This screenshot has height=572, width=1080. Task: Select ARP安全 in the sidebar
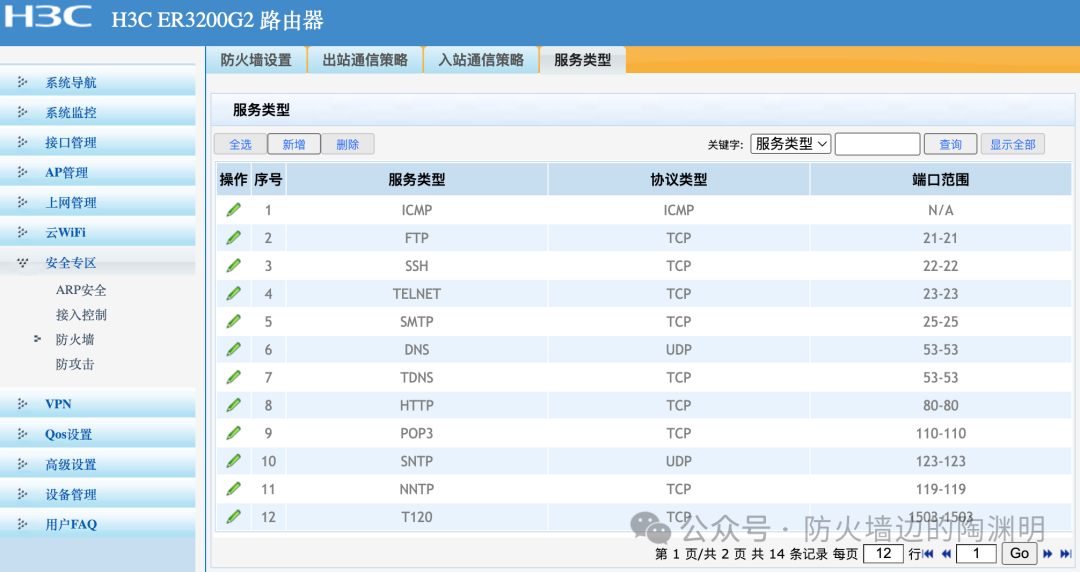pos(81,290)
